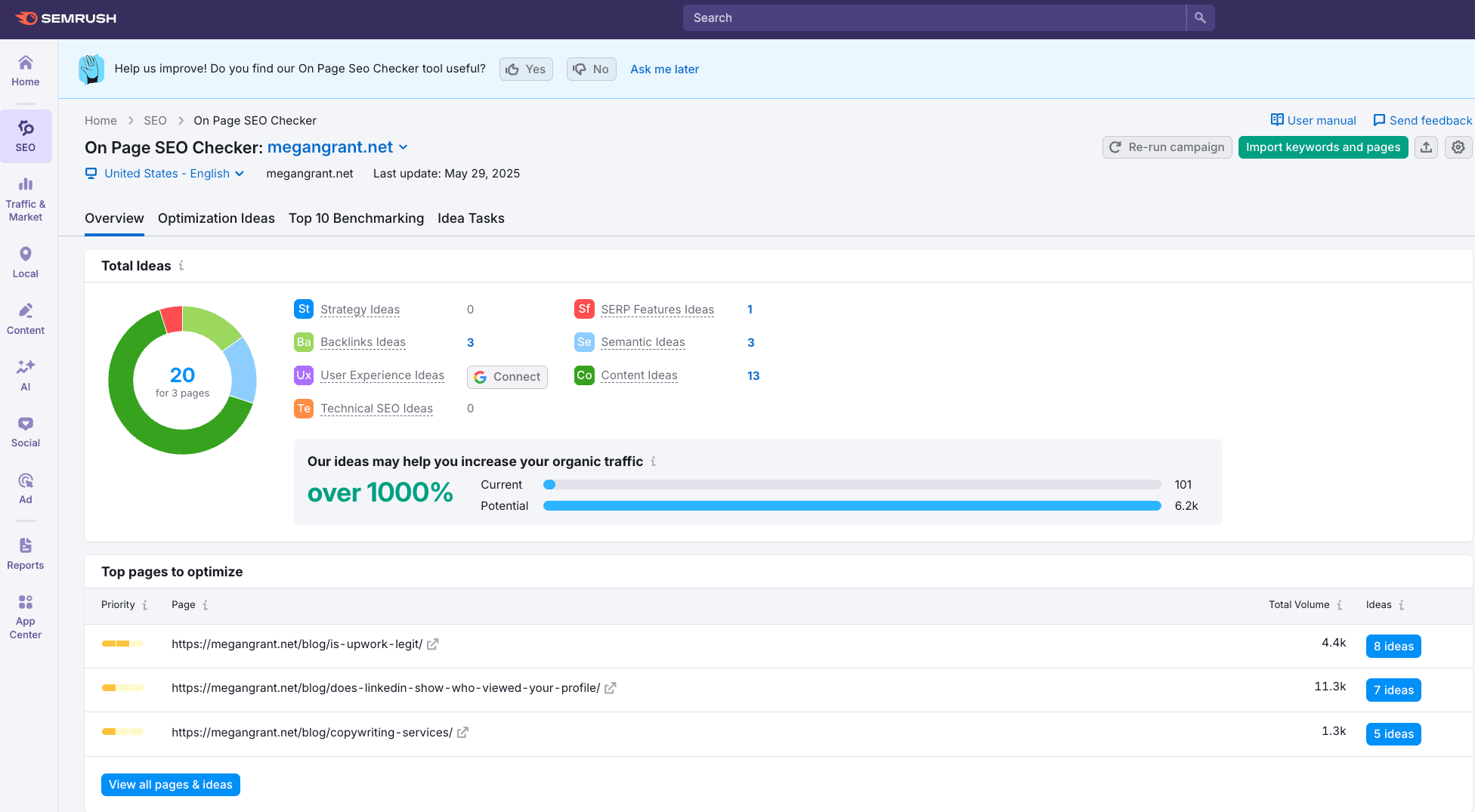Click Send feedback link

(x=1422, y=121)
